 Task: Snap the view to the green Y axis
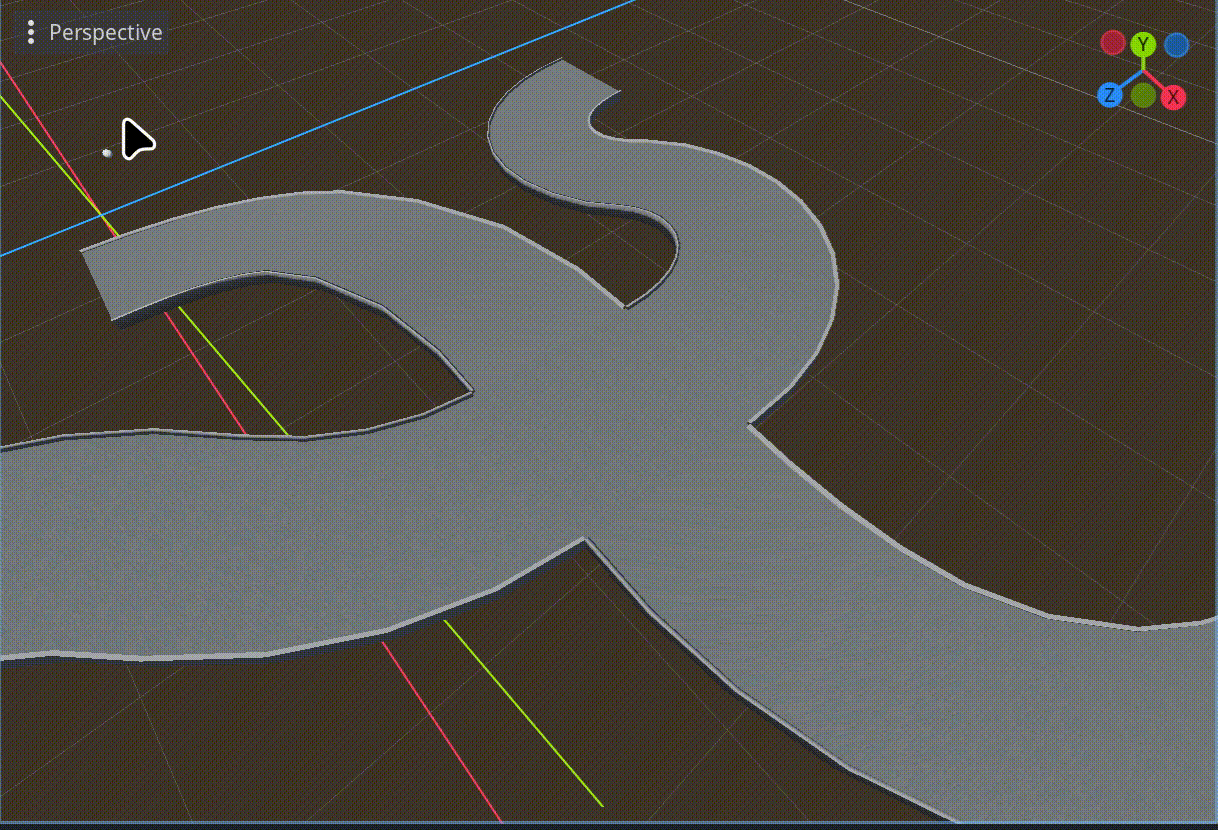1143,45
